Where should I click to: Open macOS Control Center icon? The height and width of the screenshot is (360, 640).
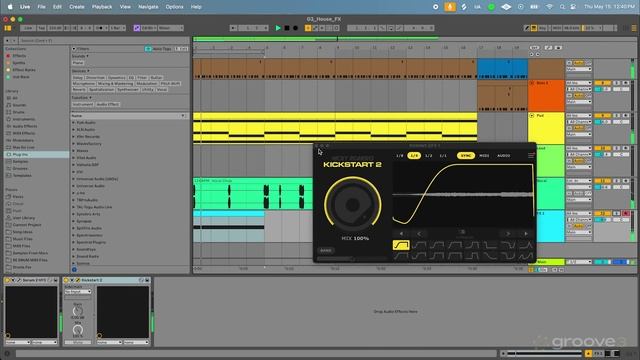coord(573,7)
